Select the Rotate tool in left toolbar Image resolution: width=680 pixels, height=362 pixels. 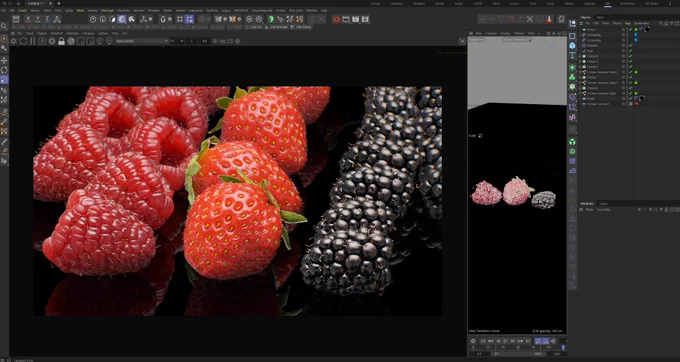point(4,70)
